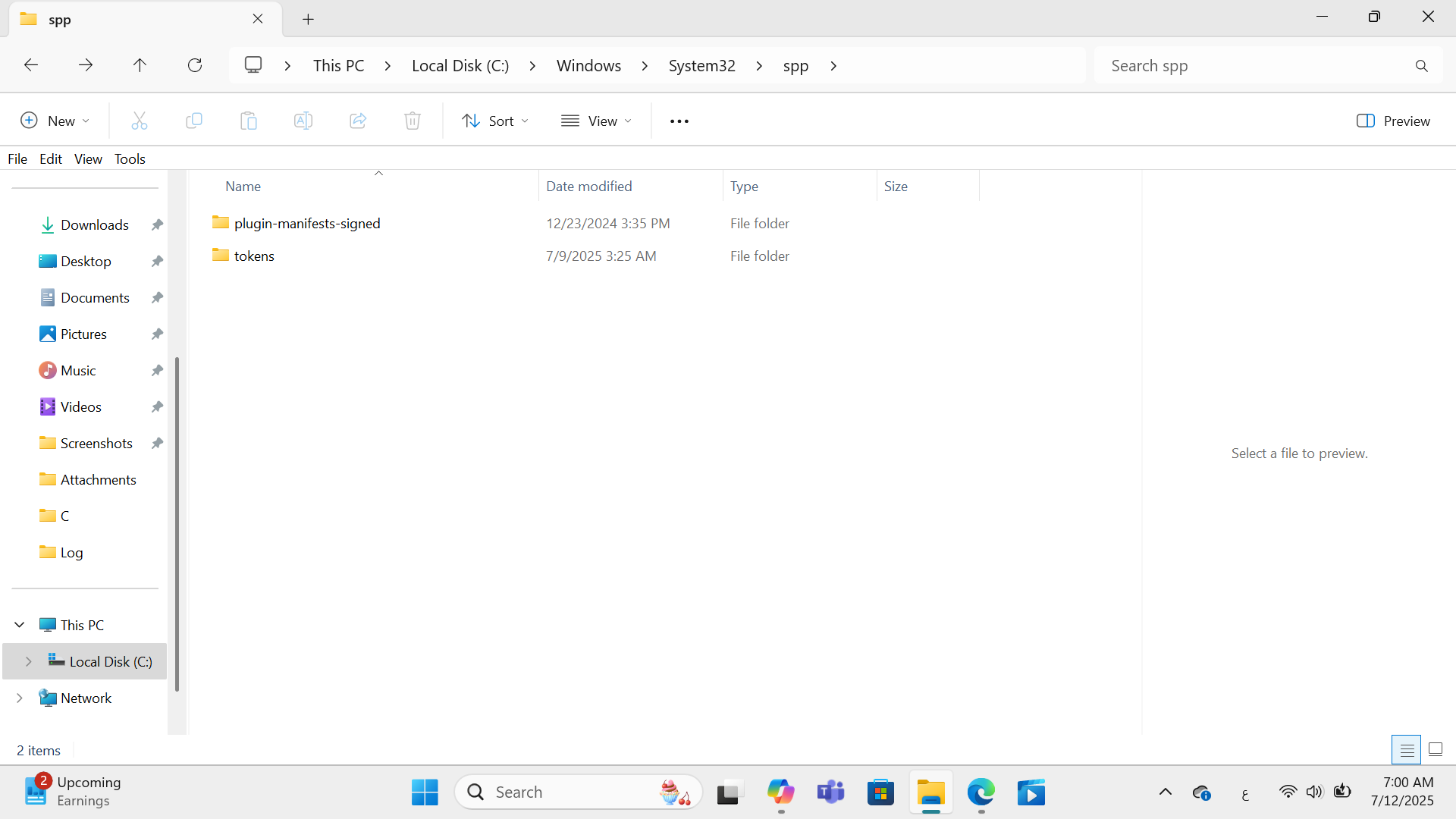Click the search magnifier icon in search box
Screen dimensions: 1456x819
point(1422,66)
